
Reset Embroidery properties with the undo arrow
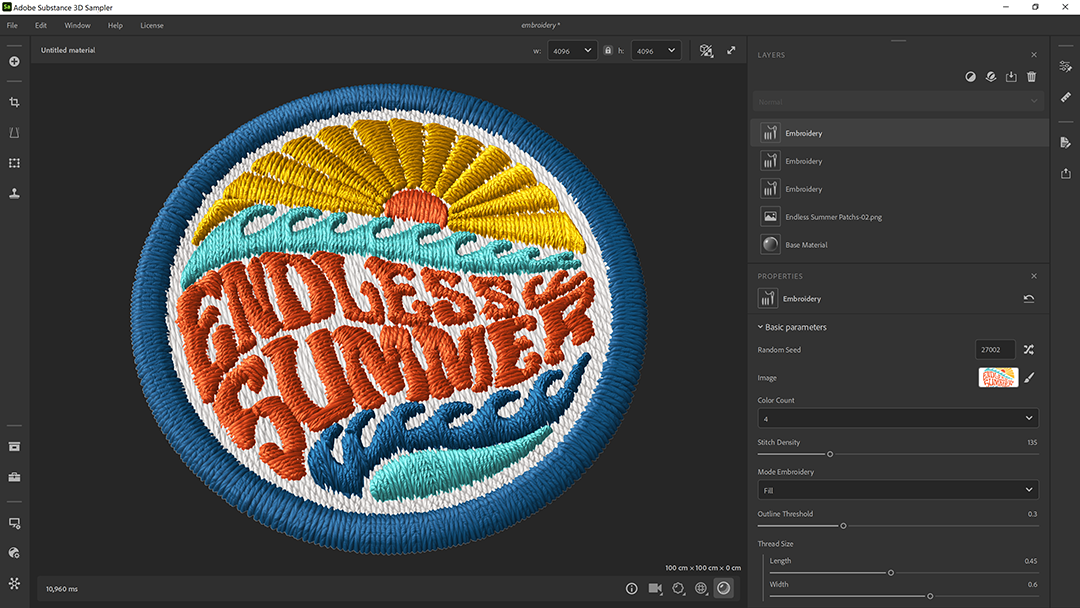(1028, 299)
